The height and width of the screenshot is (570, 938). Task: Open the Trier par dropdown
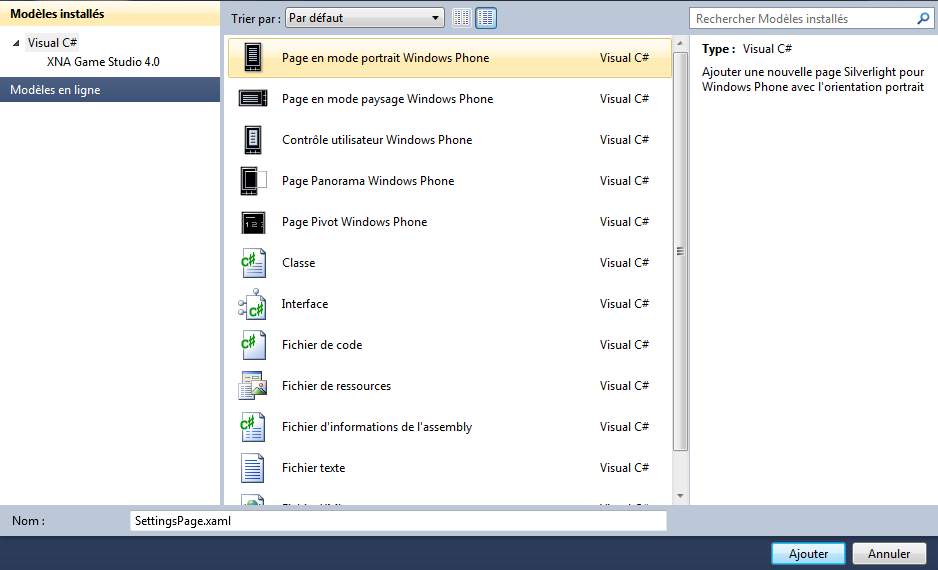[x=365, y=18]
